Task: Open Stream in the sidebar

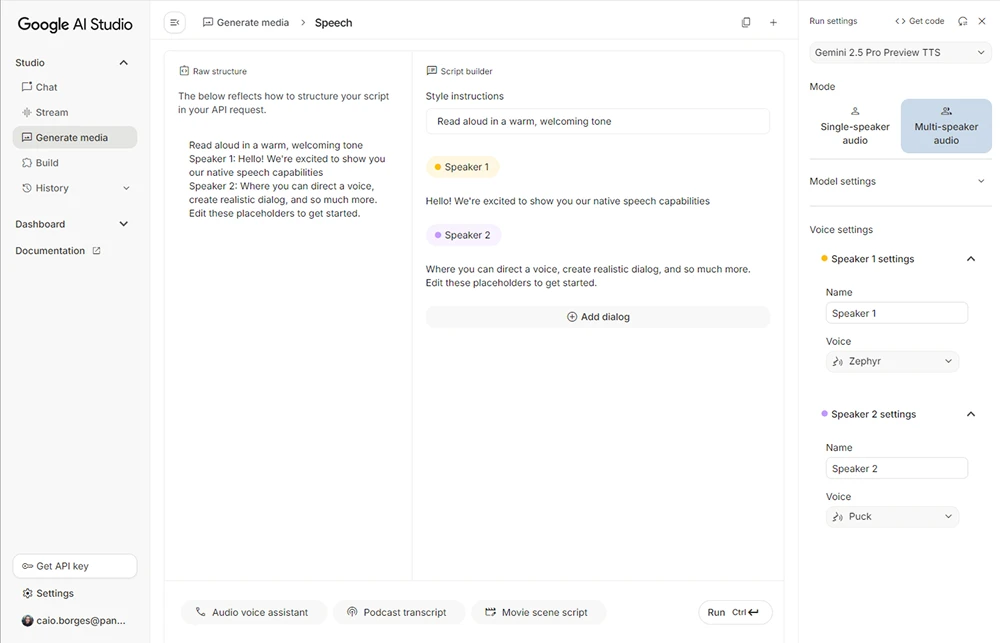Action: click(75, 112)
